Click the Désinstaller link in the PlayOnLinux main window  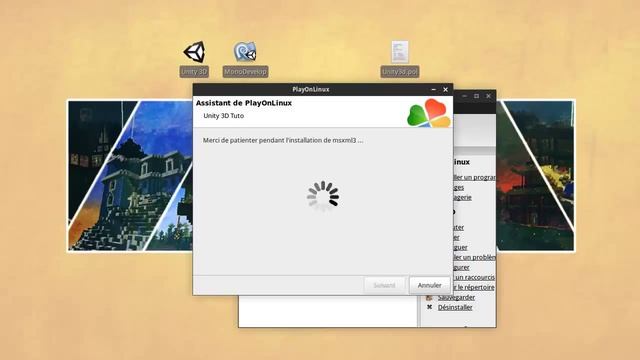[455, 307]
